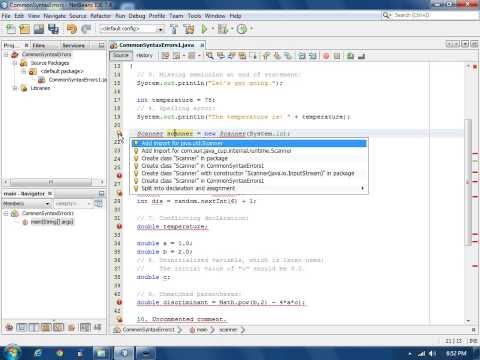Click the Save All toolbar icon
Screen dimensions: 480x360
coord(53,29)
